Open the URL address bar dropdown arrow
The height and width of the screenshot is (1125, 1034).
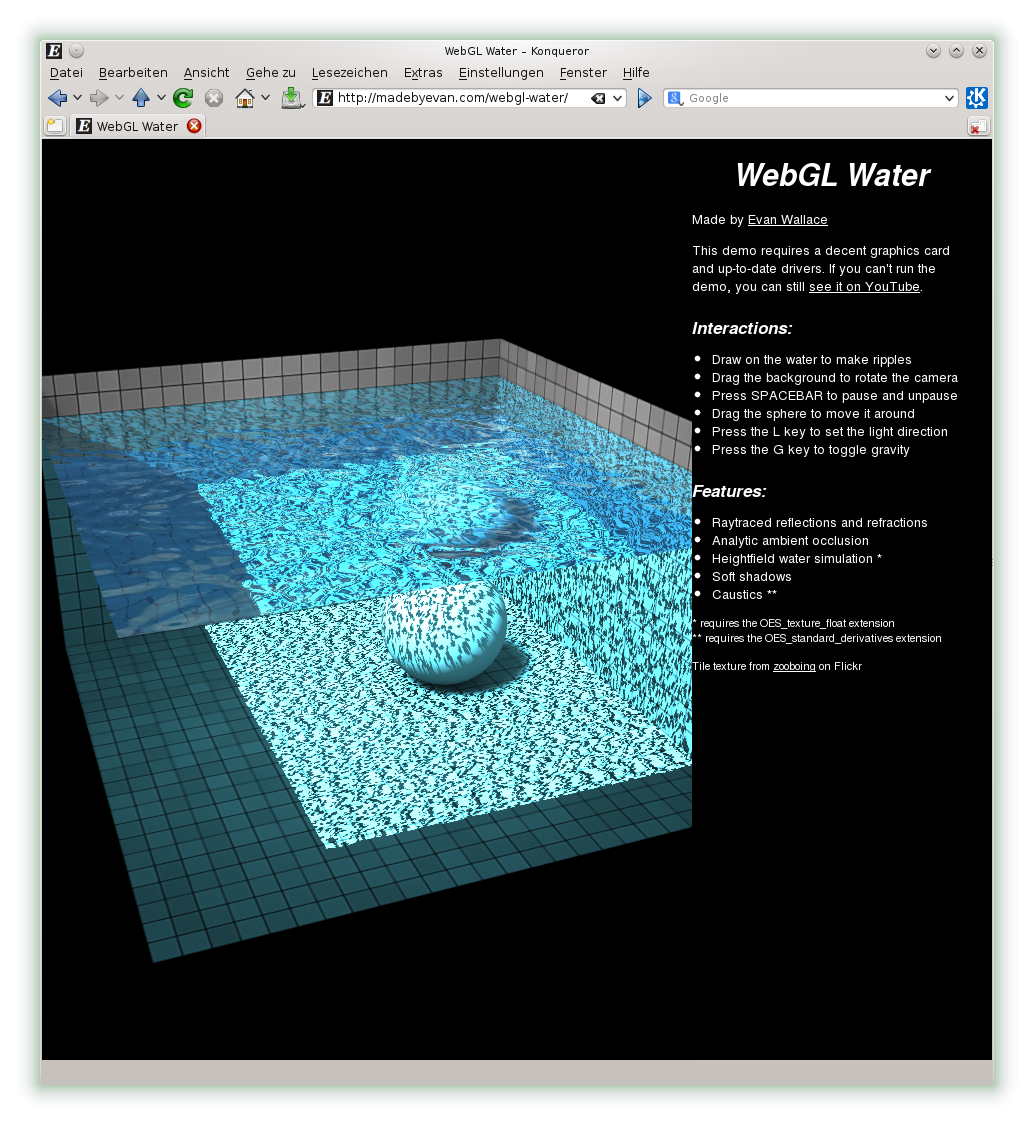point(617,98)
